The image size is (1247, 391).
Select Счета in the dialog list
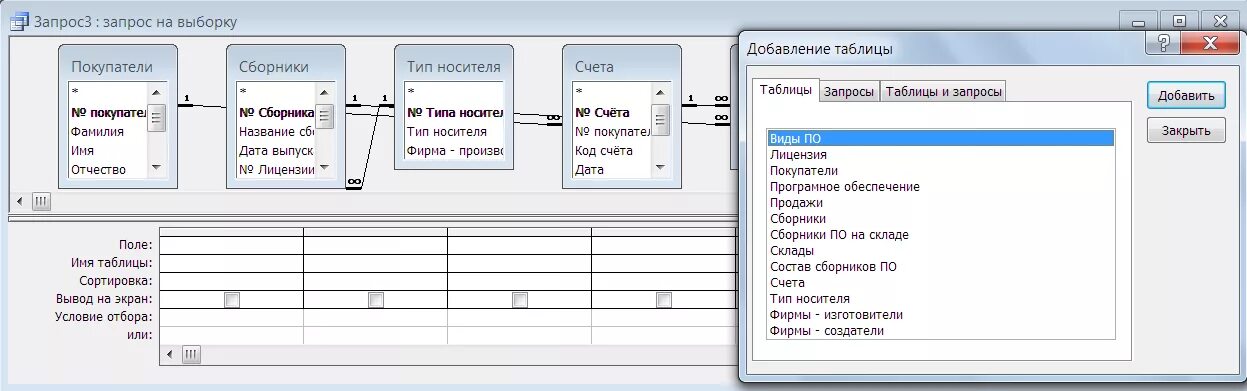940,283
